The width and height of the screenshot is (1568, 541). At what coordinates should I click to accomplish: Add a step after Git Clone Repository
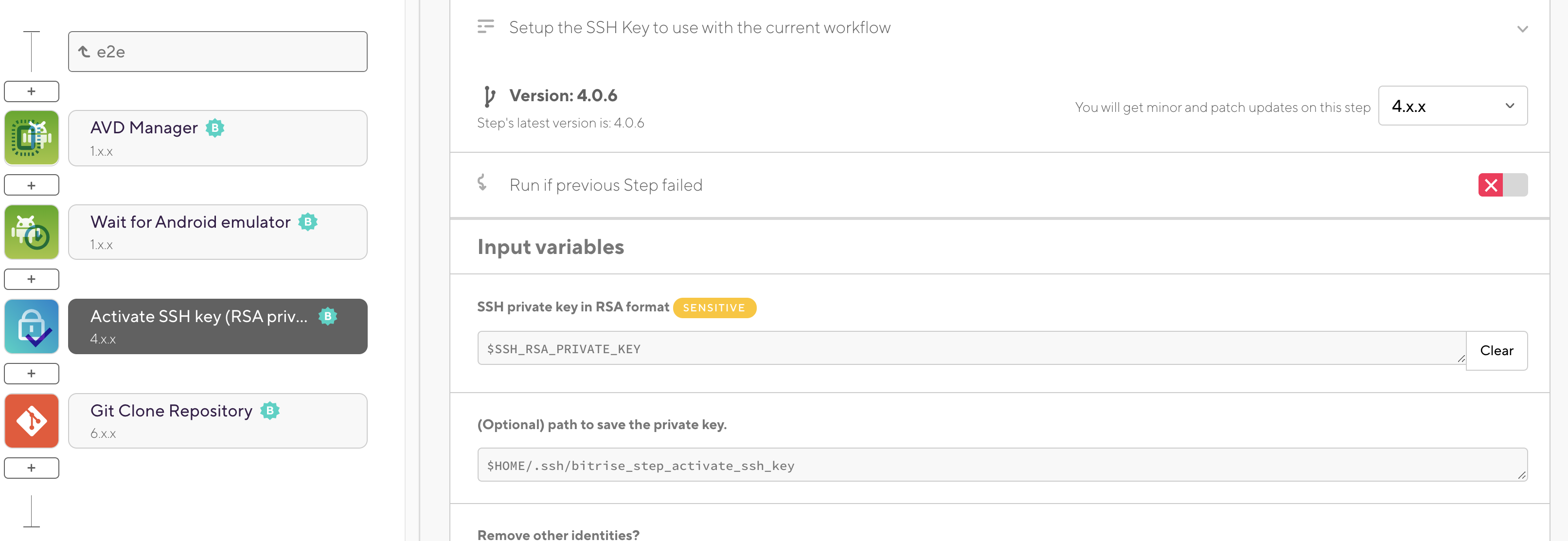(x=32, y=468)
